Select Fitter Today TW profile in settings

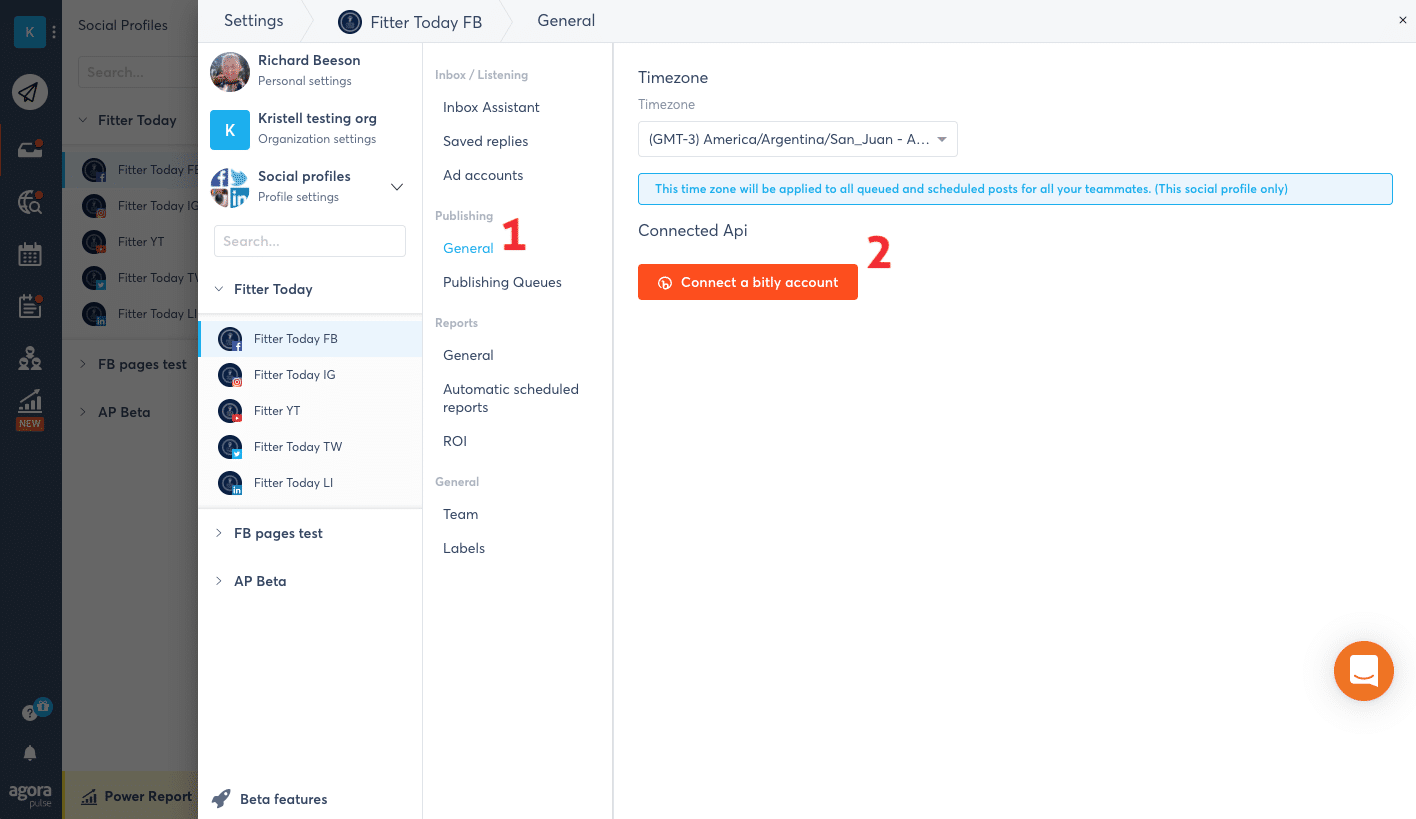tap(310, 447)
